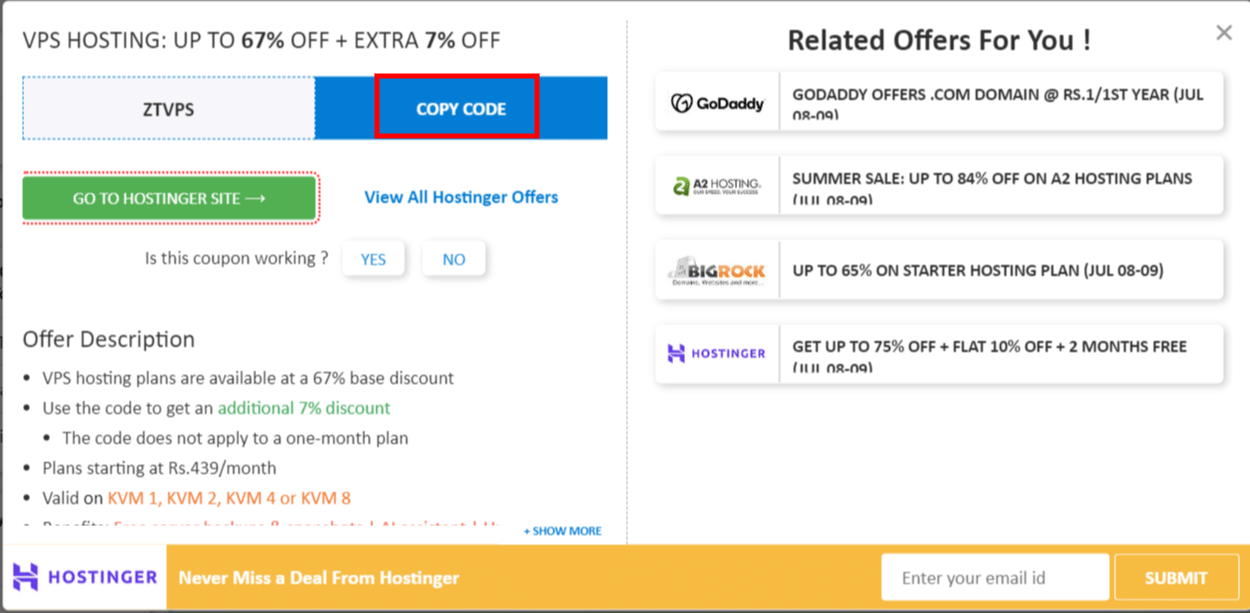Viewport: 1250px width, 613px height.
Task: Confirm the coupon works by clicking YES
Action: tap(373, 258)
